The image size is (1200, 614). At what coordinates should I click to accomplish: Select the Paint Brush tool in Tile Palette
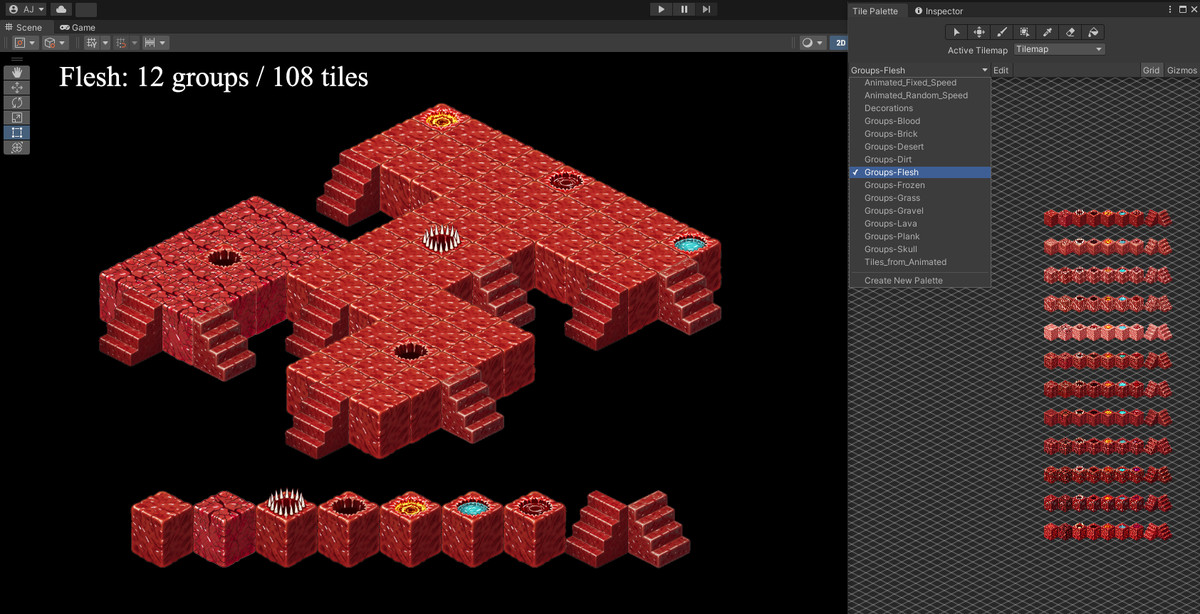coord(1001,31)
